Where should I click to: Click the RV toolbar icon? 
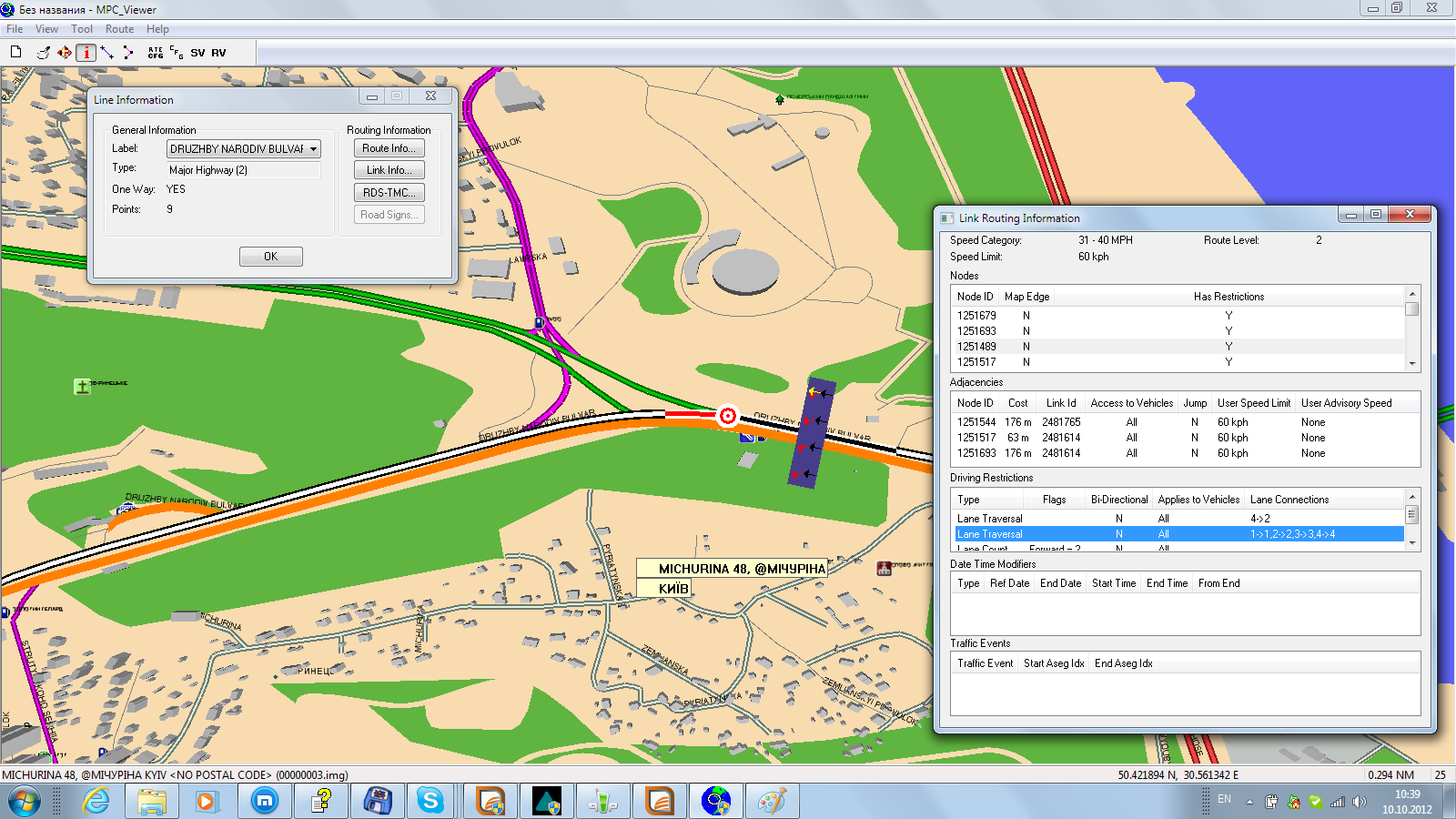219,53
